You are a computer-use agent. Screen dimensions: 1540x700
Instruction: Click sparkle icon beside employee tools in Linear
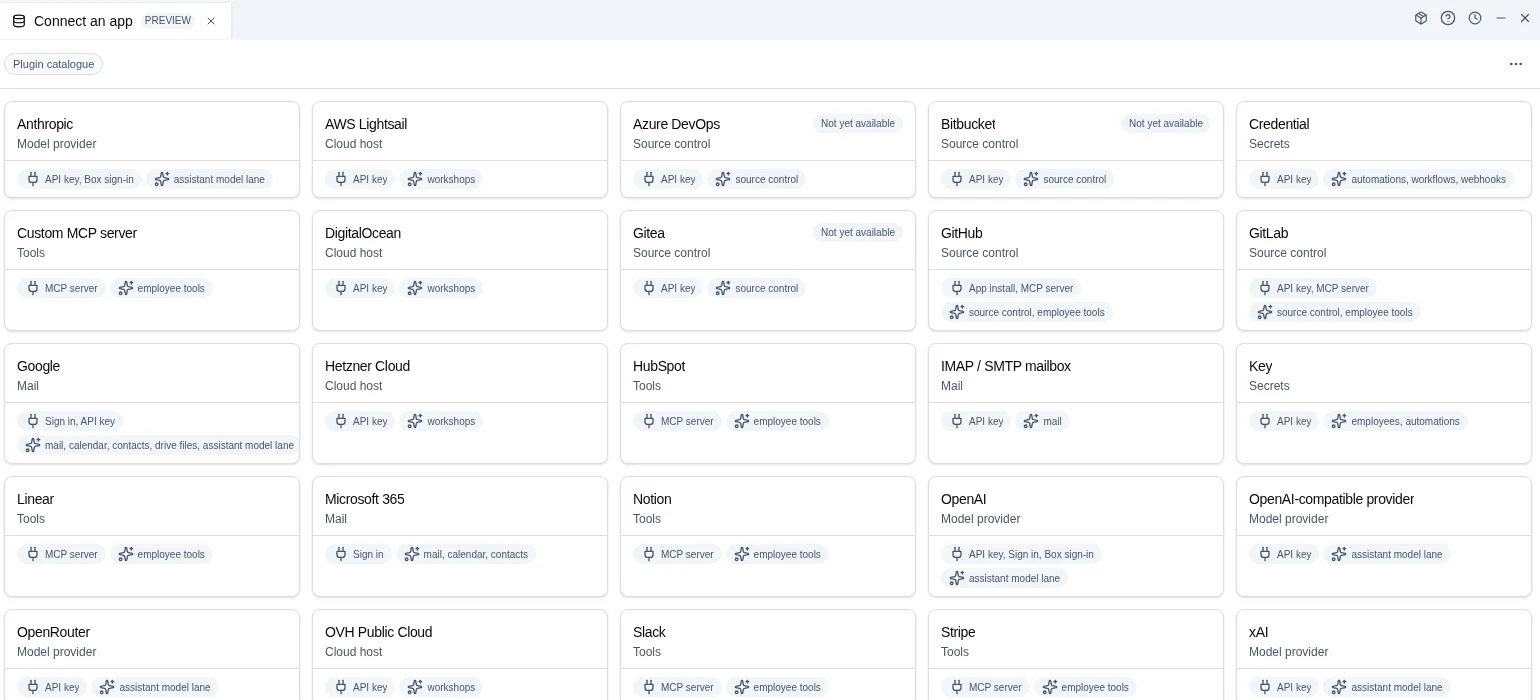pyautogui.click(x=126, y=554)
